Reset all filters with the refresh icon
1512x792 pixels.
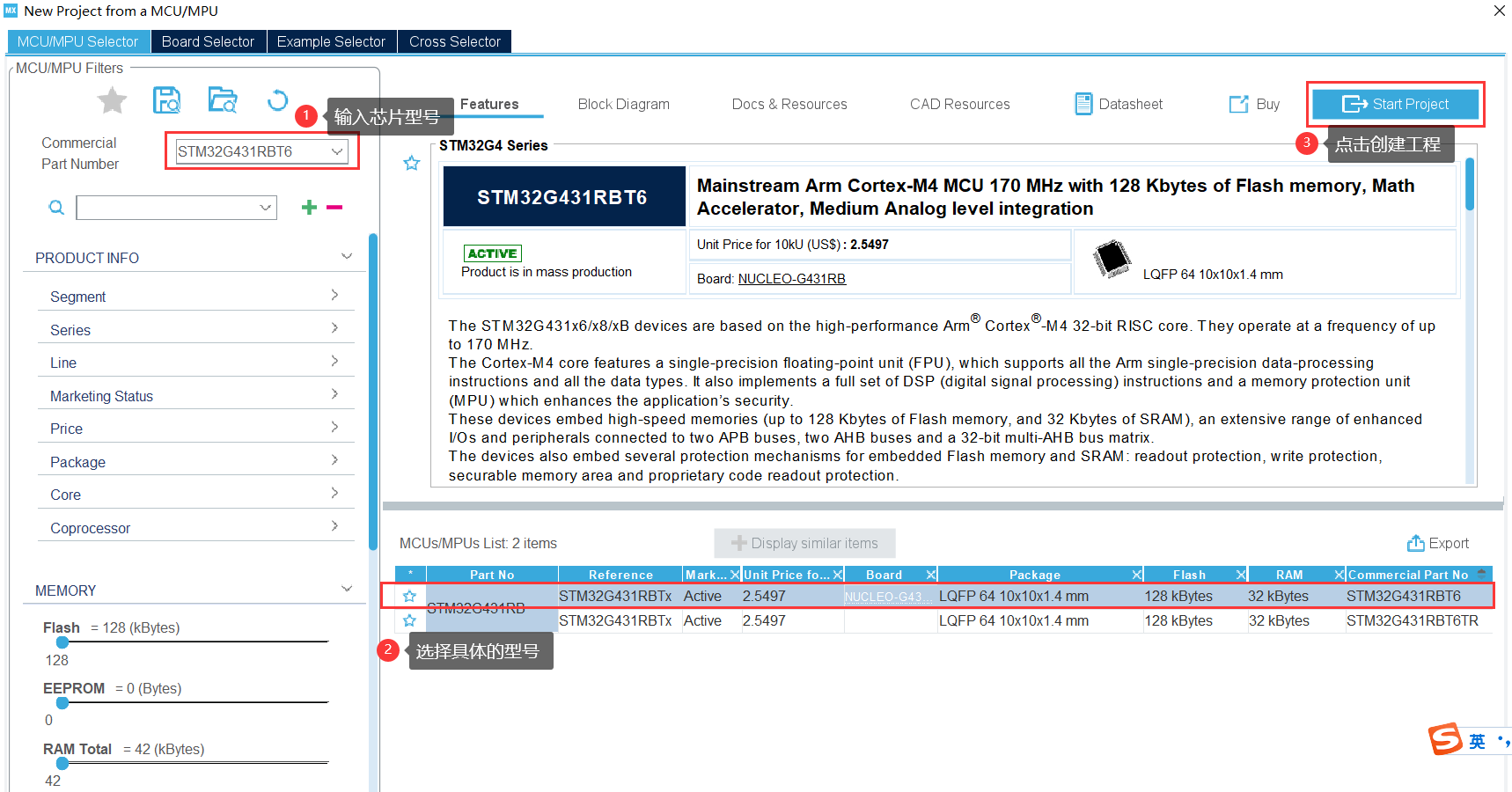pyautogui.click(x=277, y=100)
